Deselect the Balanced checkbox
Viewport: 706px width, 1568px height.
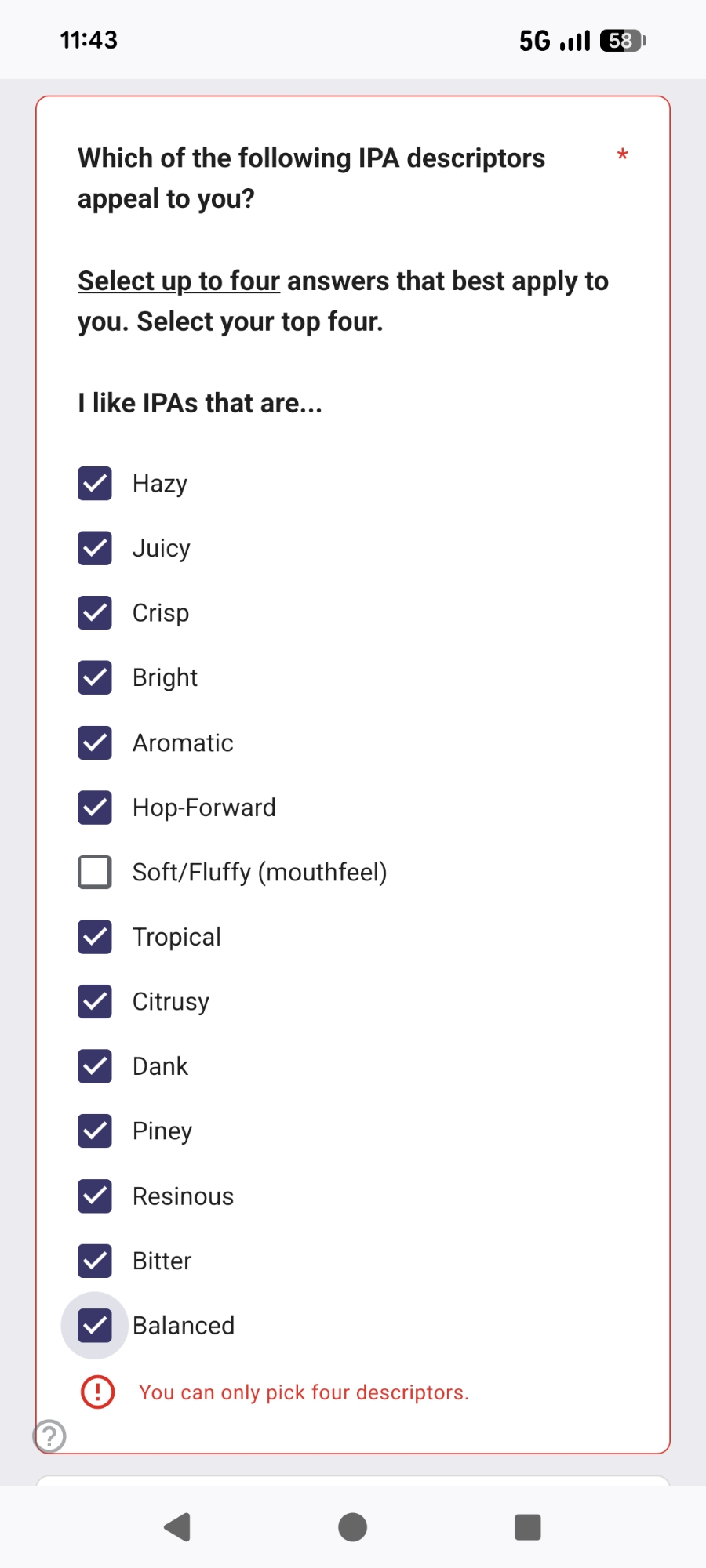[95, 1325]
